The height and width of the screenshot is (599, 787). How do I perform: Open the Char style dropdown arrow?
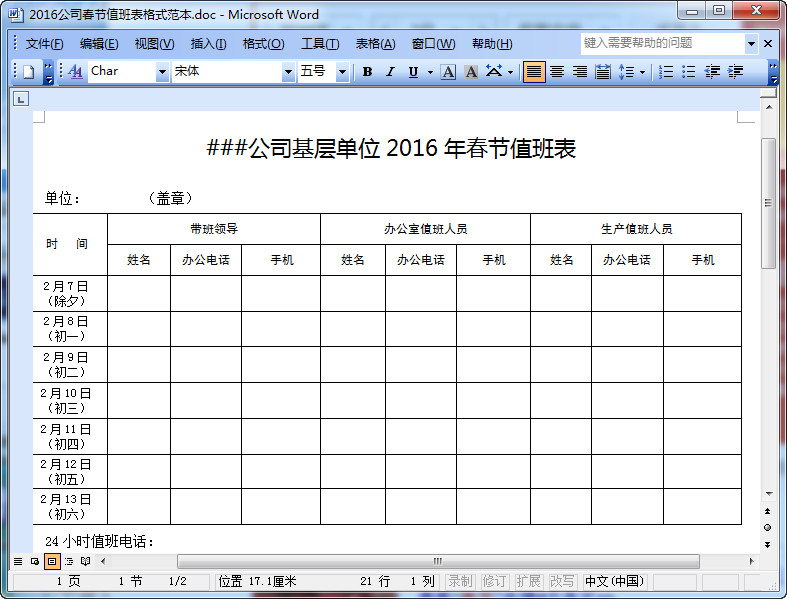(x=162, y=72)
